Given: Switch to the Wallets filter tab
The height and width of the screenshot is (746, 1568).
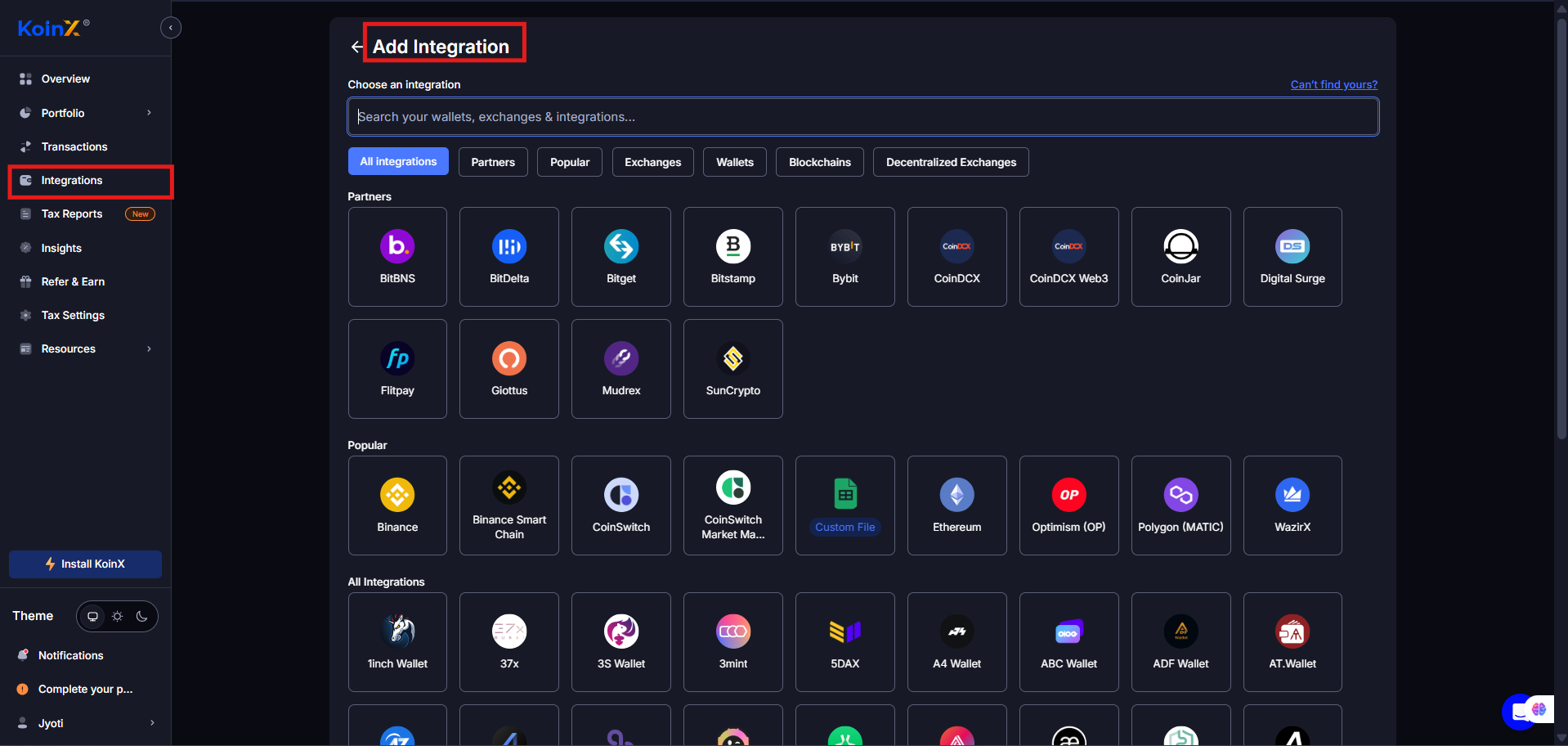Looking at the screenshot, I should point(733,162).
